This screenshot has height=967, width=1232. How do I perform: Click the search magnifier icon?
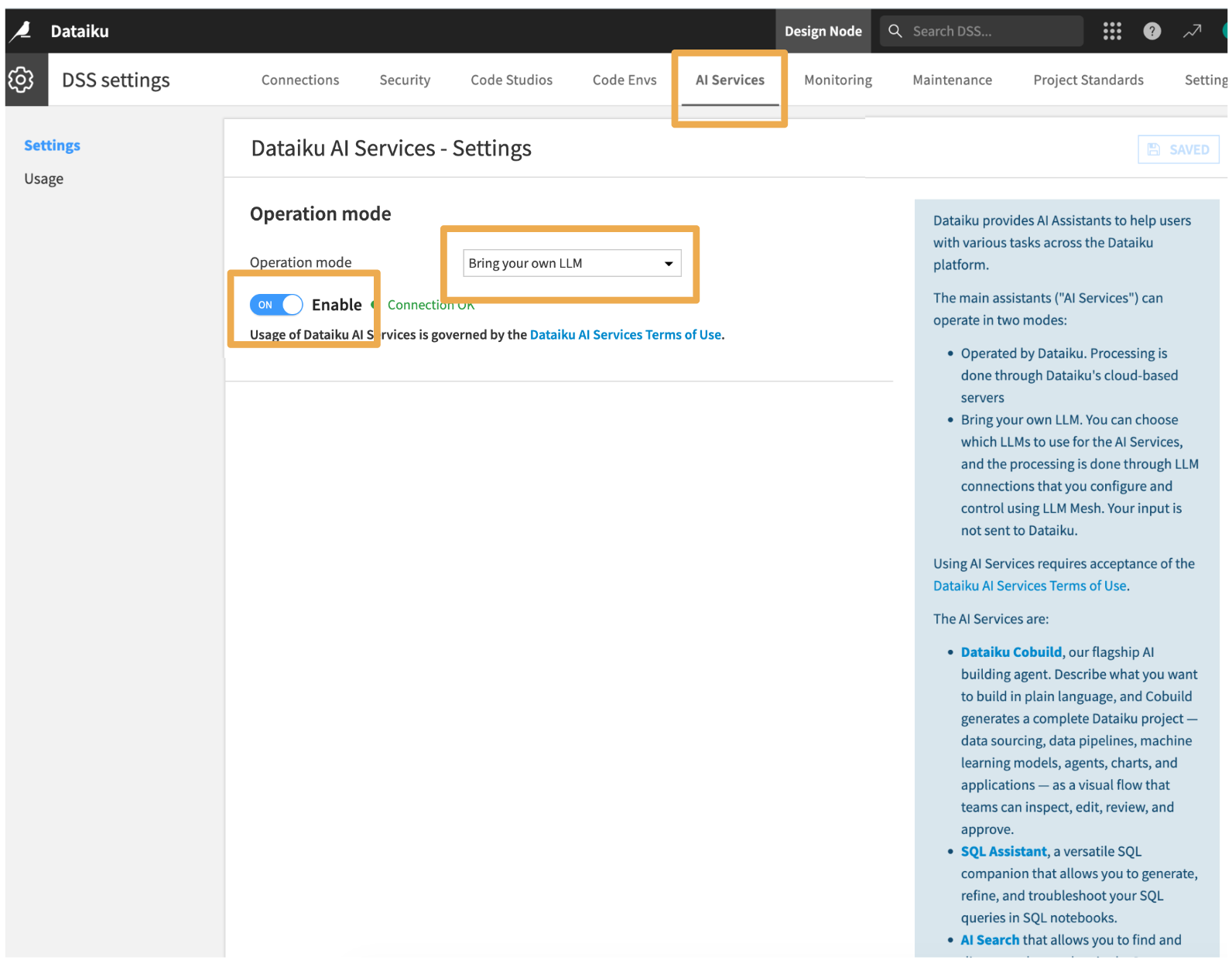pyautogui.click(x=895, y=31)
